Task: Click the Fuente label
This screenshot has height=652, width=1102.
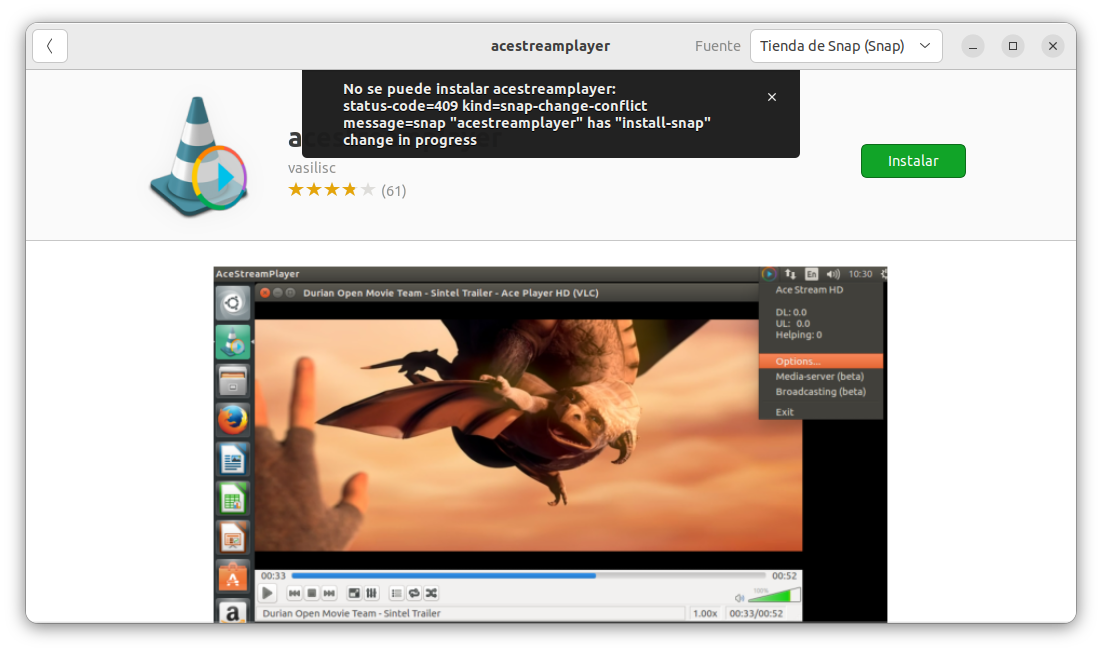Action: [718, 46]
